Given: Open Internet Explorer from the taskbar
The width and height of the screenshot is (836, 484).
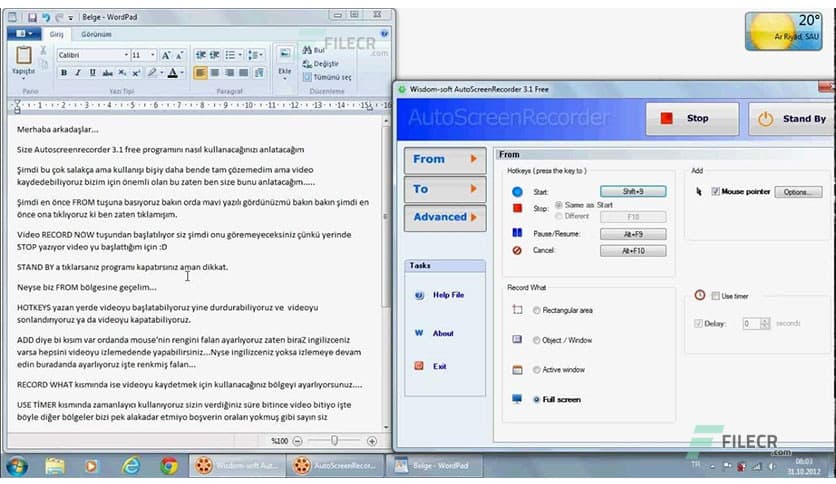Looking at the screenshot, I should tap(131, 466).
